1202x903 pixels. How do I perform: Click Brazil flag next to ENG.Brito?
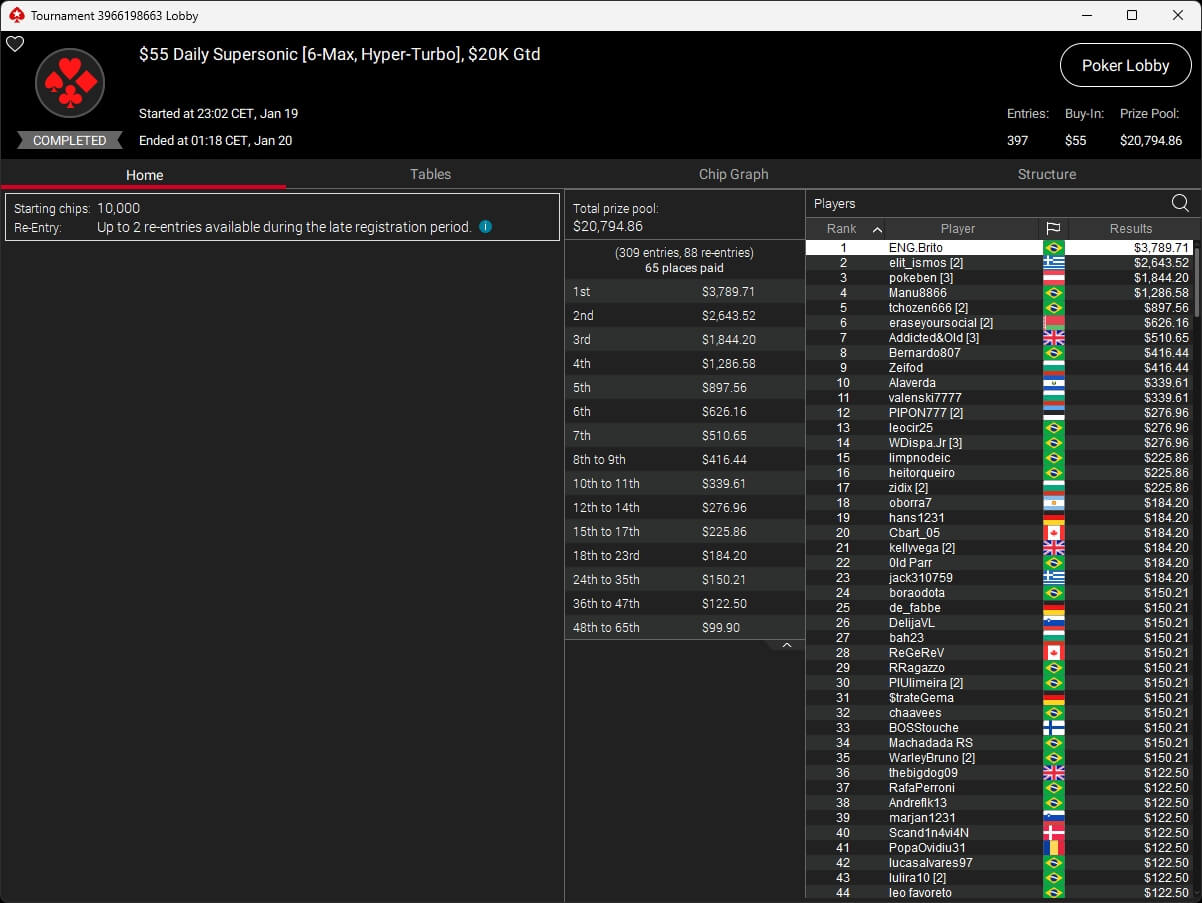click(x=1053, y=248)
